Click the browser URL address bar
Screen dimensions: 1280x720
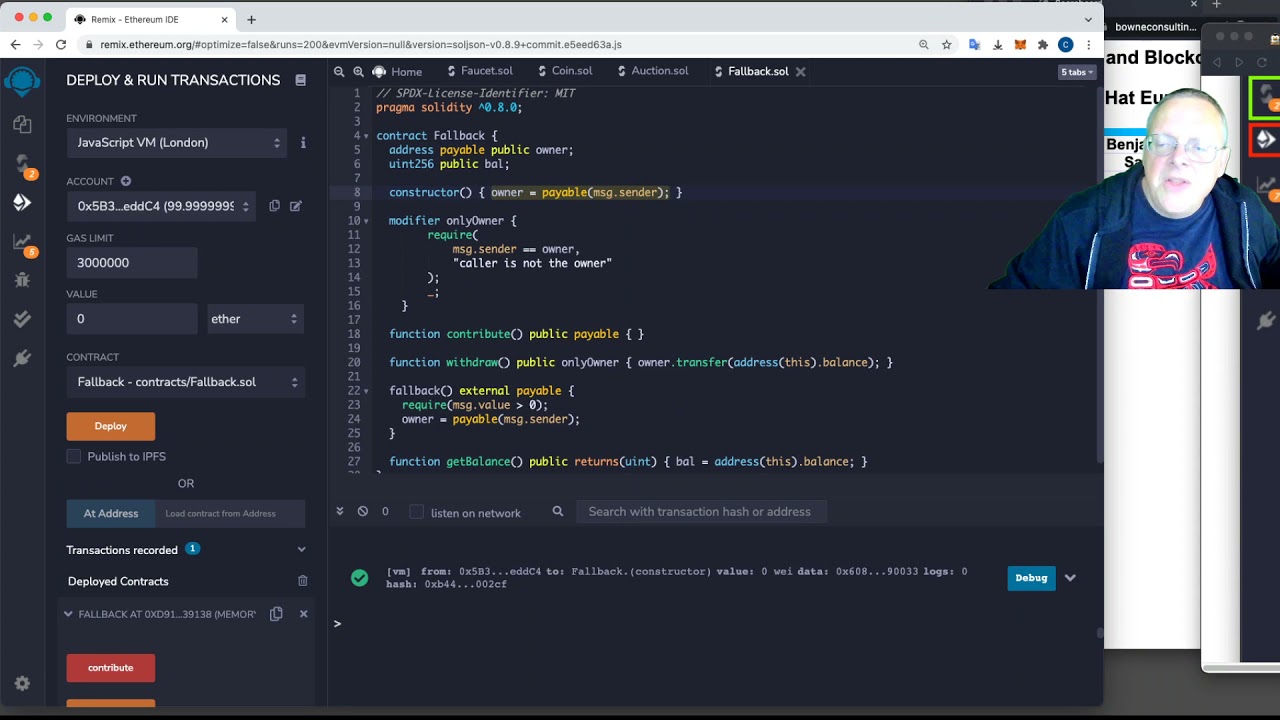pos(500,45)
